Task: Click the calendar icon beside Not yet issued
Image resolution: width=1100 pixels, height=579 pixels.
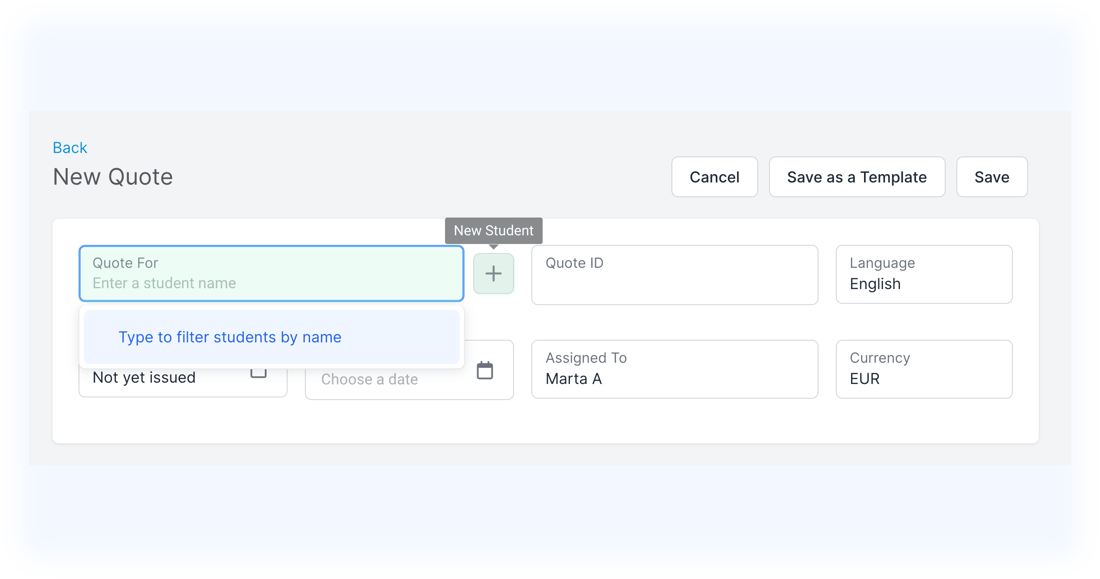Action: 258,372
